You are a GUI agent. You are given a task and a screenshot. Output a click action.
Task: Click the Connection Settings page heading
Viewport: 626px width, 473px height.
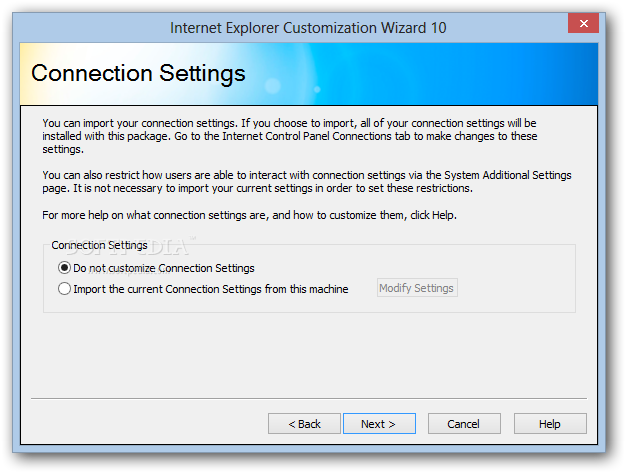pyautogui.click(x=138, y=73)
